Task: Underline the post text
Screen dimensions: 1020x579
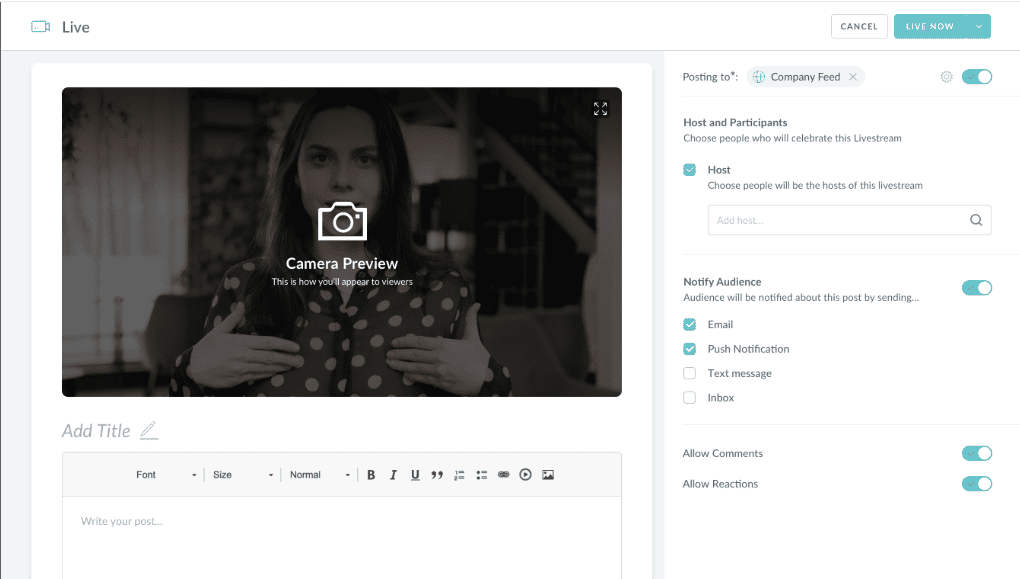Action: [x=415, y=475]
